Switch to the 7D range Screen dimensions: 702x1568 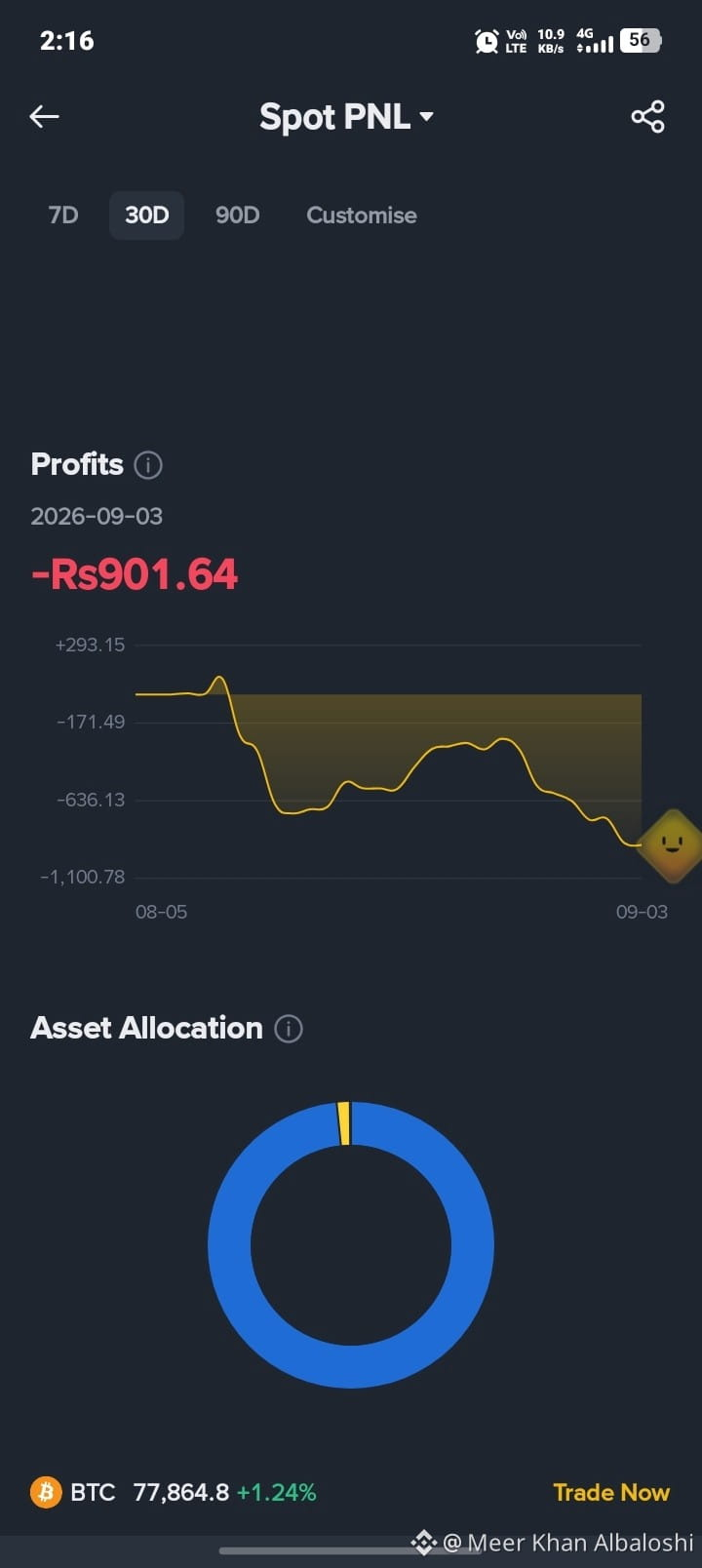63,216
